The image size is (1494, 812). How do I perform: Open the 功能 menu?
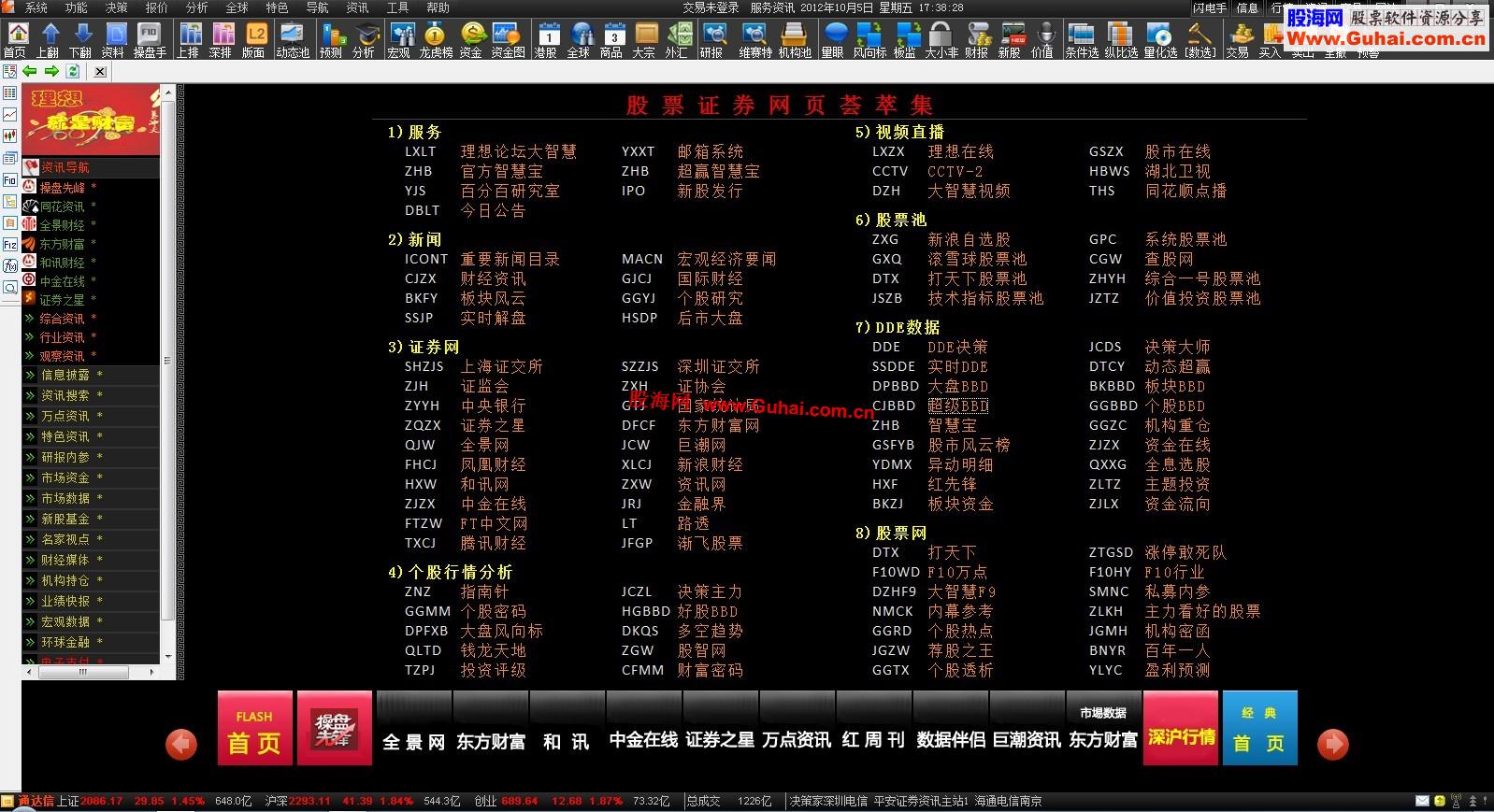76,7
